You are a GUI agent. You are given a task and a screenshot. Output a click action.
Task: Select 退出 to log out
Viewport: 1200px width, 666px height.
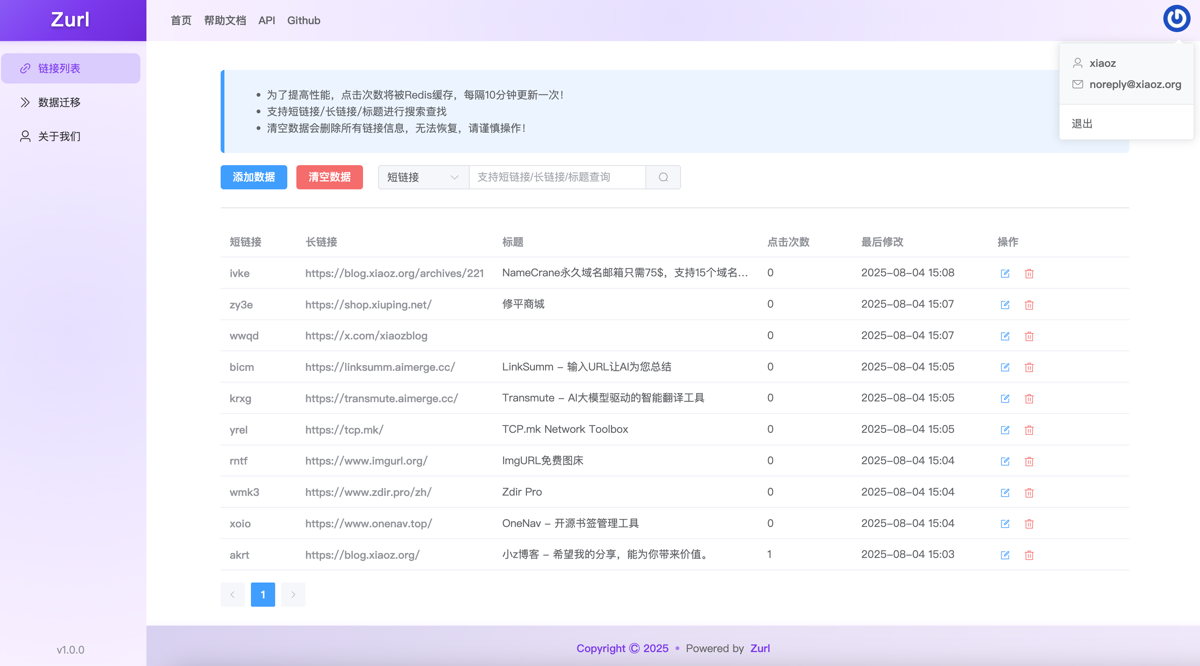1081,123
